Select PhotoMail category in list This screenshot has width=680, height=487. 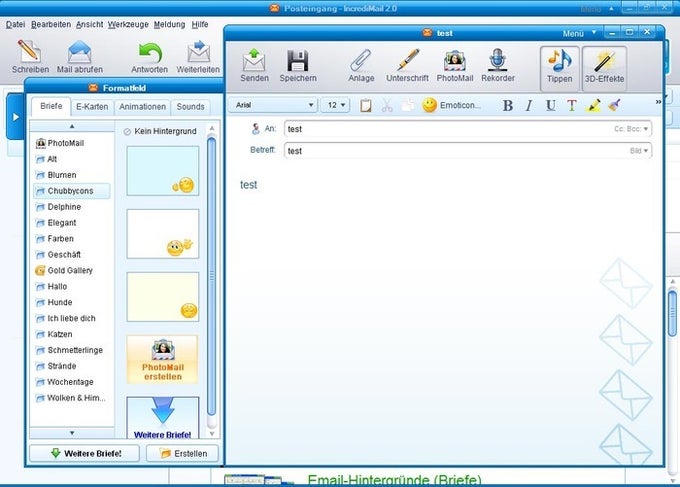(61, 143)
